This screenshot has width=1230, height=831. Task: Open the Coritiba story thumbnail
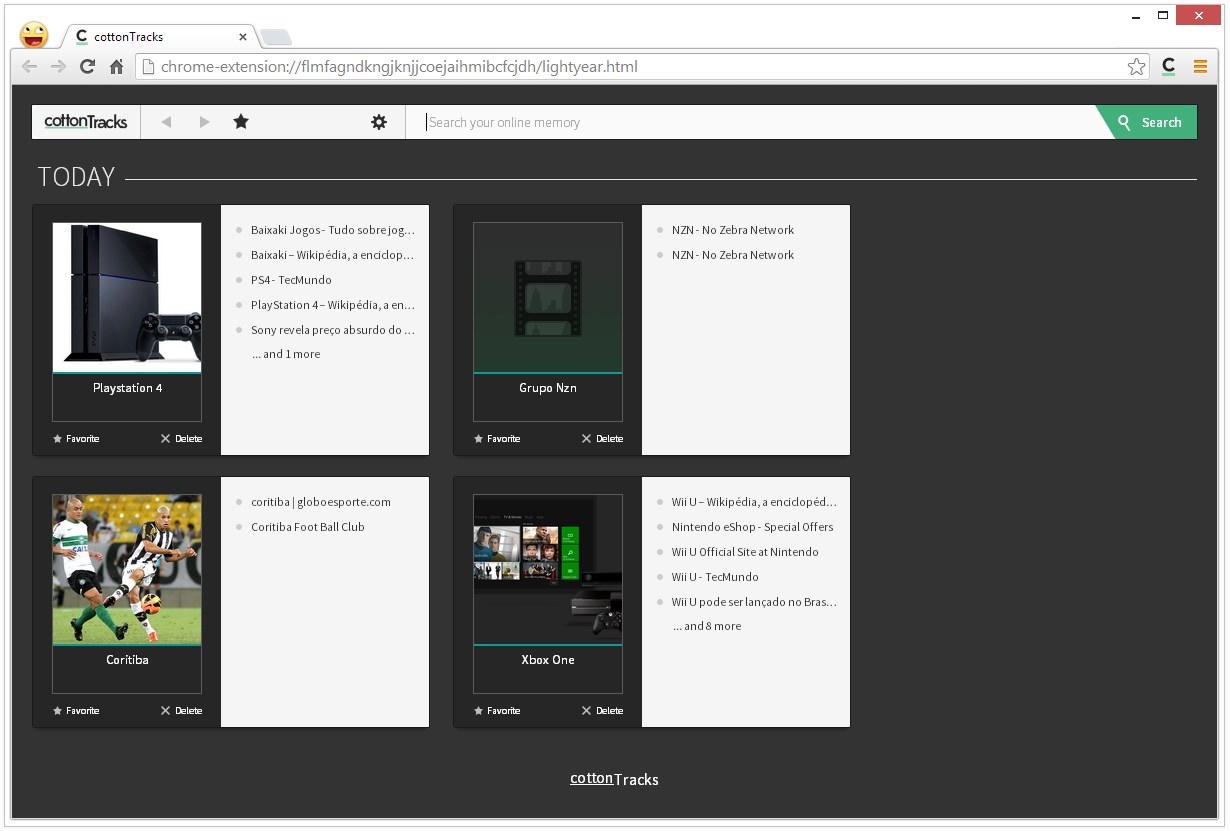click(x=127, y=569)
